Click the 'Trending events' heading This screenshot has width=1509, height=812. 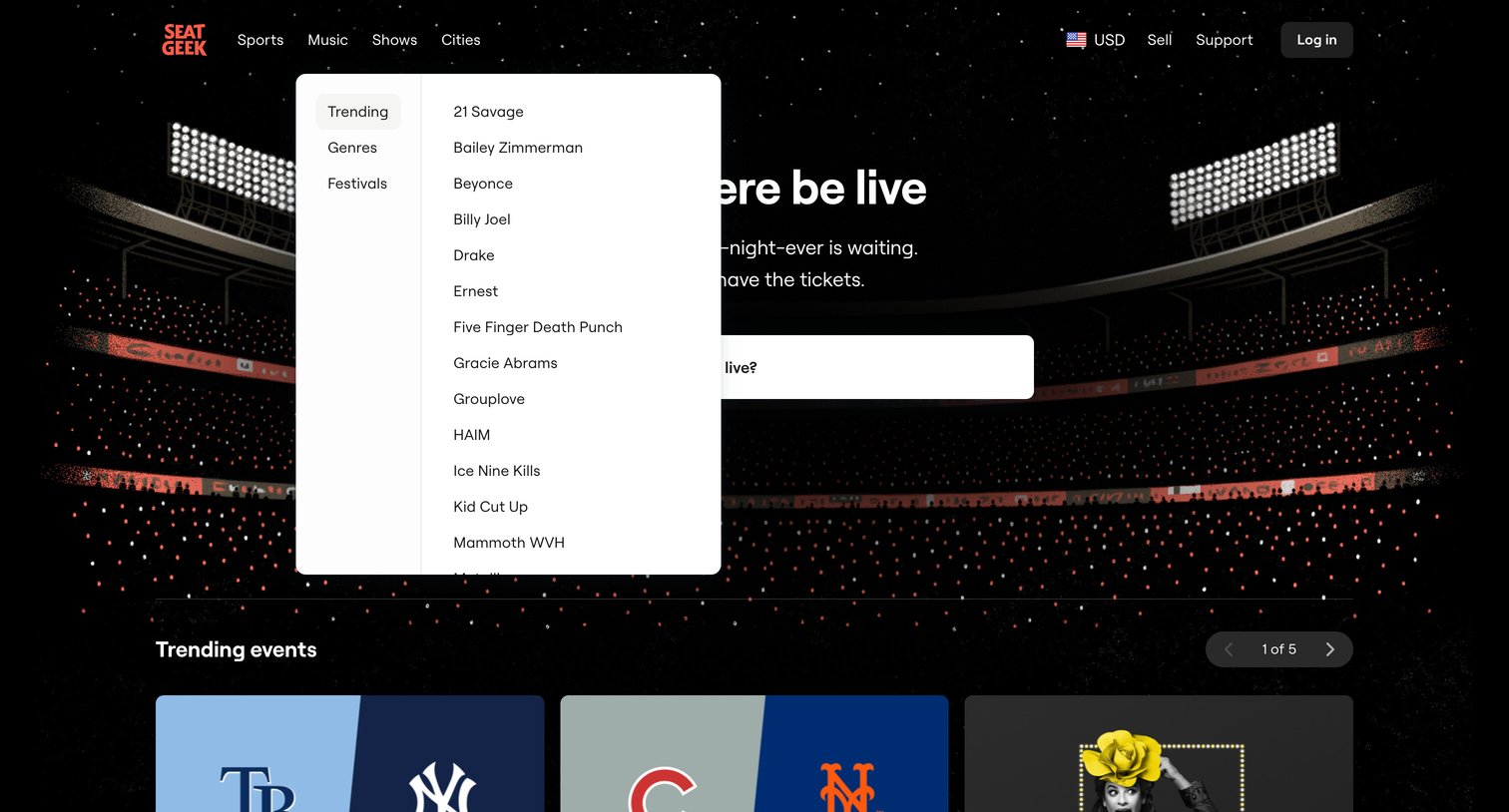(237, 649)
